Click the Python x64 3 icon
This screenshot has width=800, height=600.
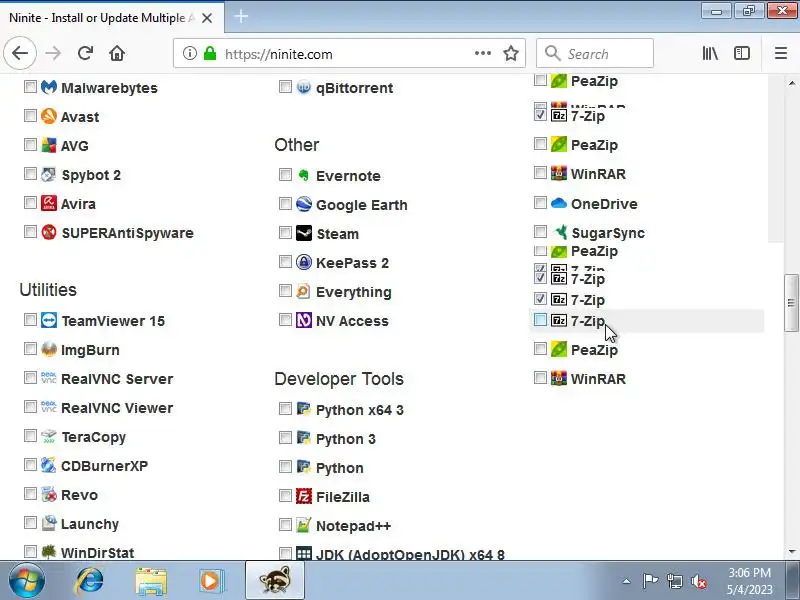[304, 409]
